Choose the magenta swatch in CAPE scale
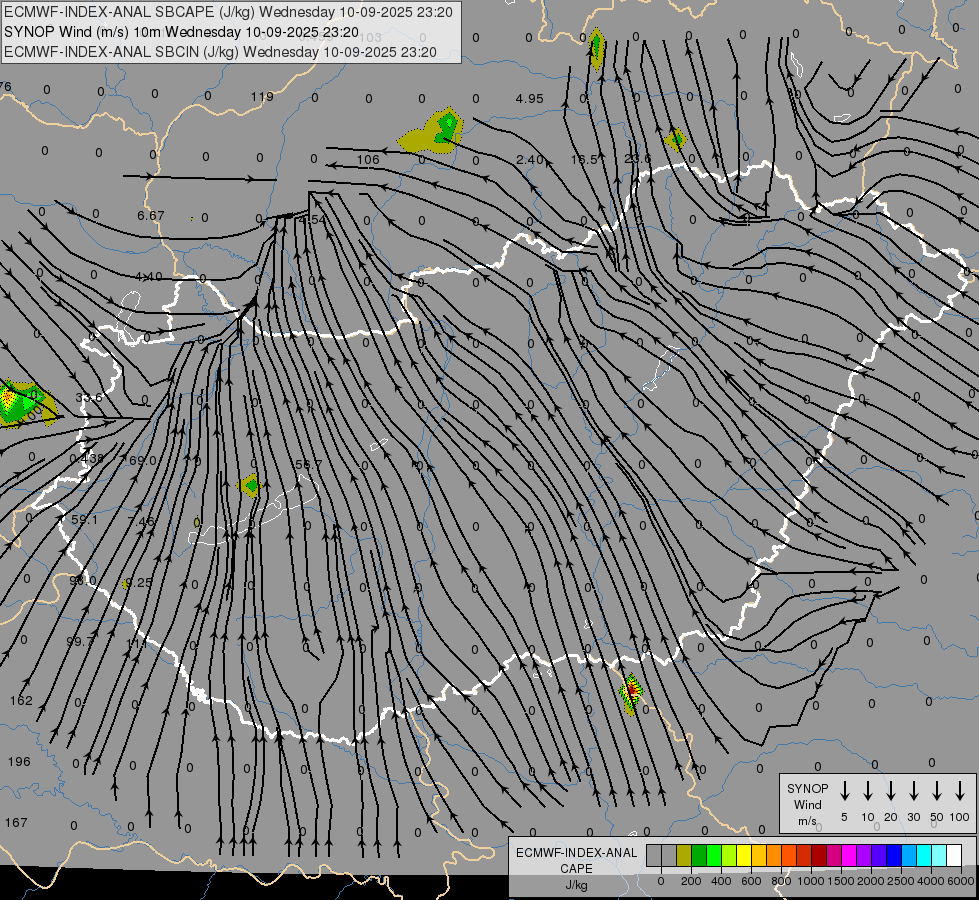This screenshot has height=900, width=979. coord(849,856)
